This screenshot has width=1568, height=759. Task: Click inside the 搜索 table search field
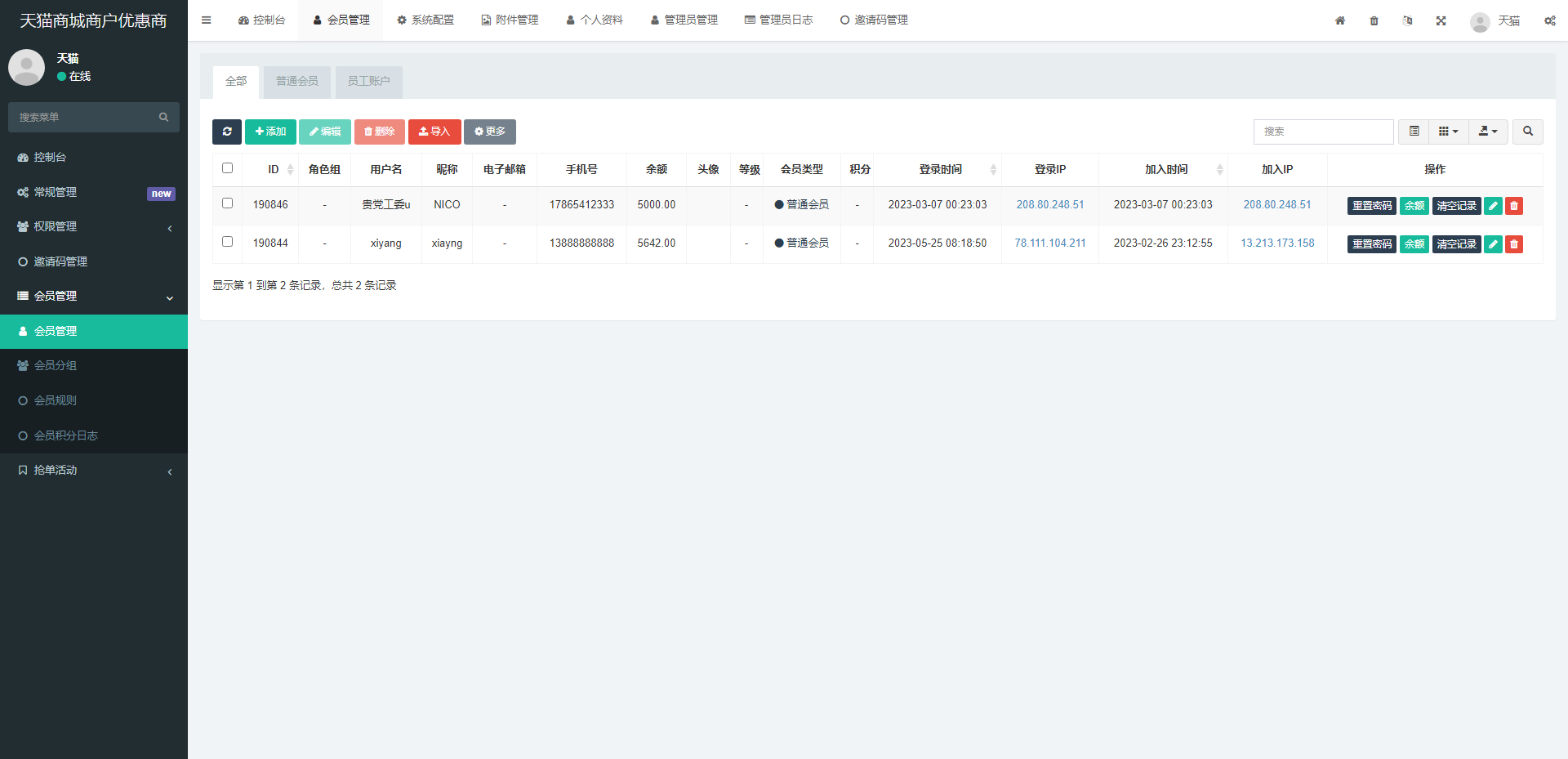[1323, 132]
